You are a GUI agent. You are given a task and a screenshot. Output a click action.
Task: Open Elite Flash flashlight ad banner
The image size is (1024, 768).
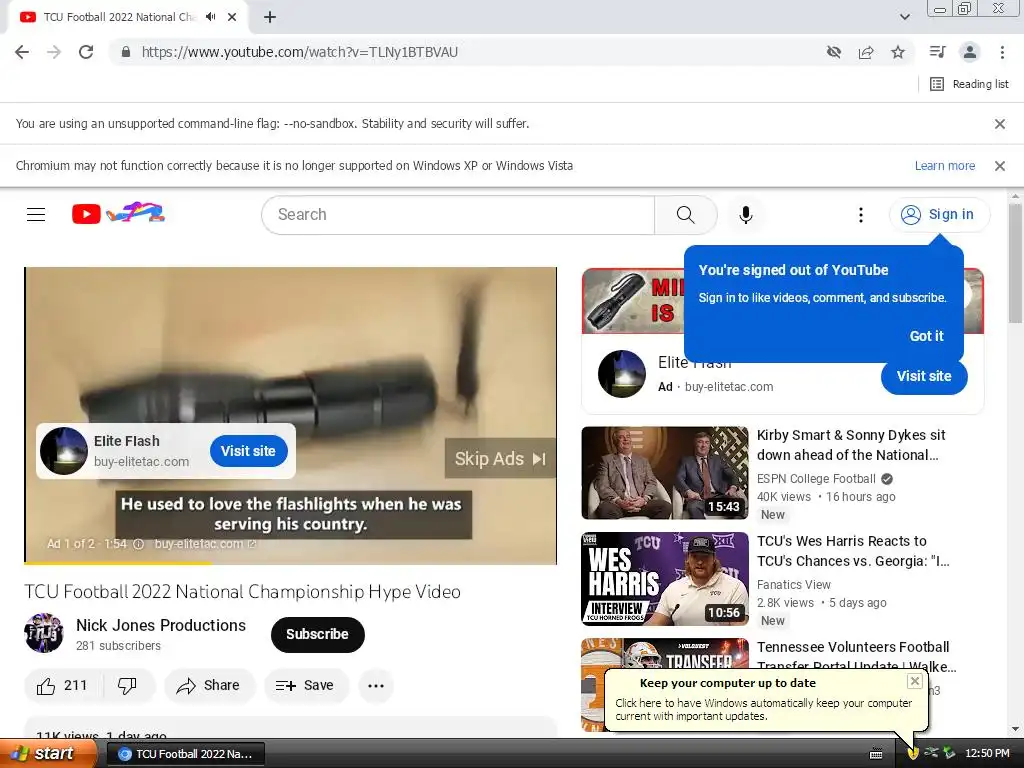click(x=632, y=301)
